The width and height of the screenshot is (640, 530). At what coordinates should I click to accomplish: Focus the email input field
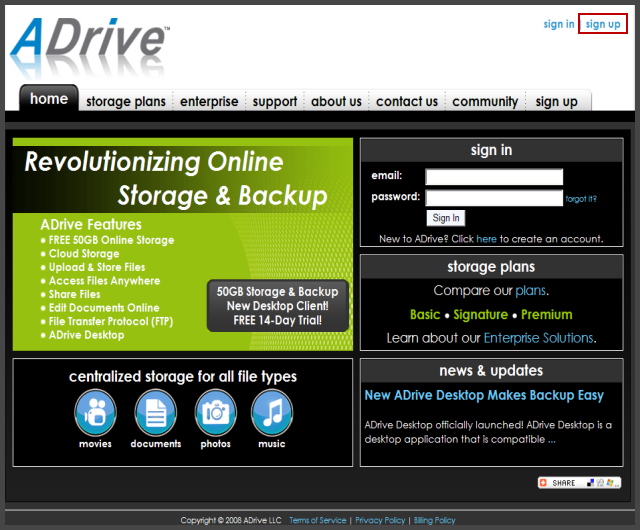tap(494, 177)
